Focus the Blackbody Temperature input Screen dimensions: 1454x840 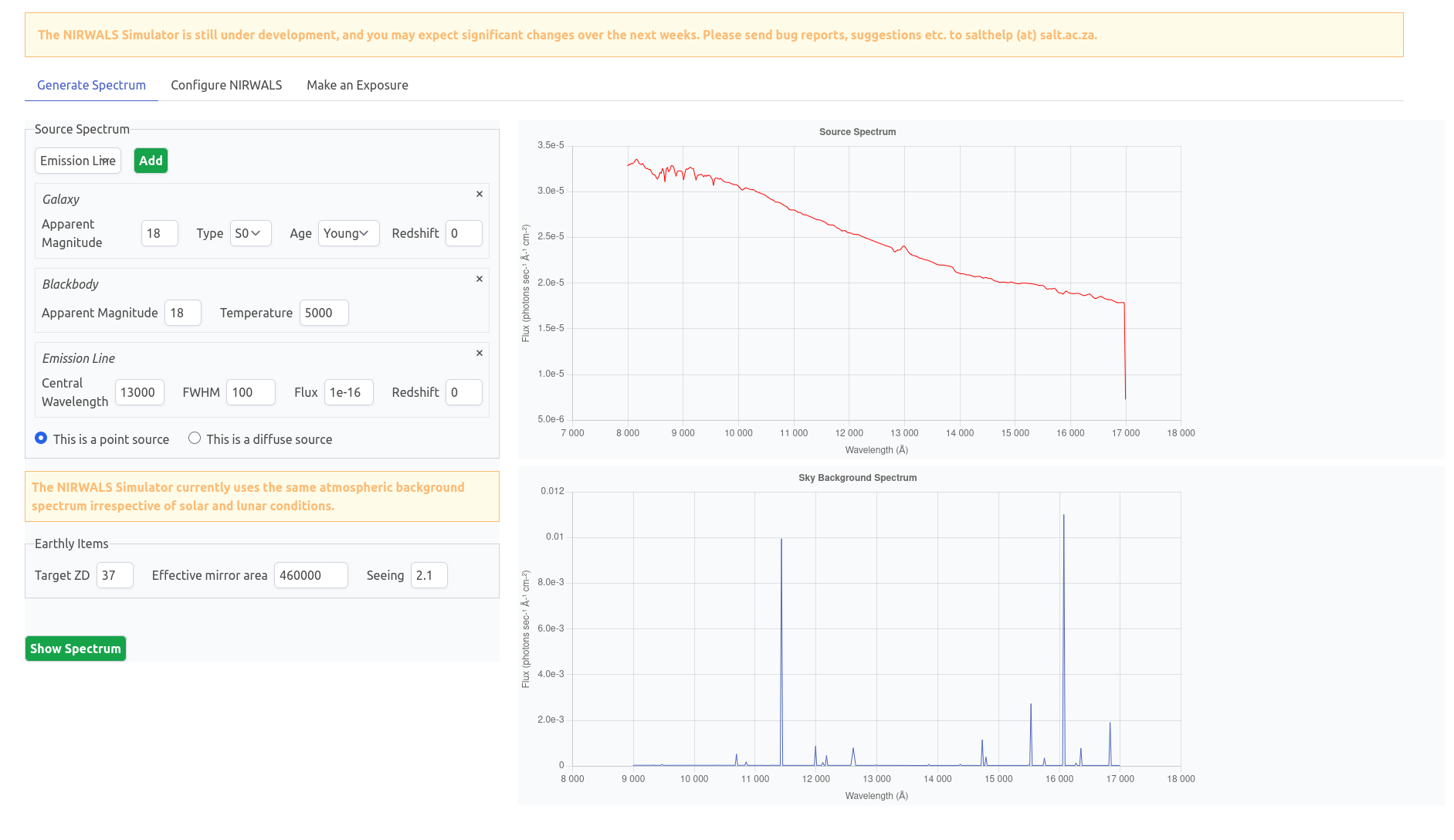click(324, 313)
